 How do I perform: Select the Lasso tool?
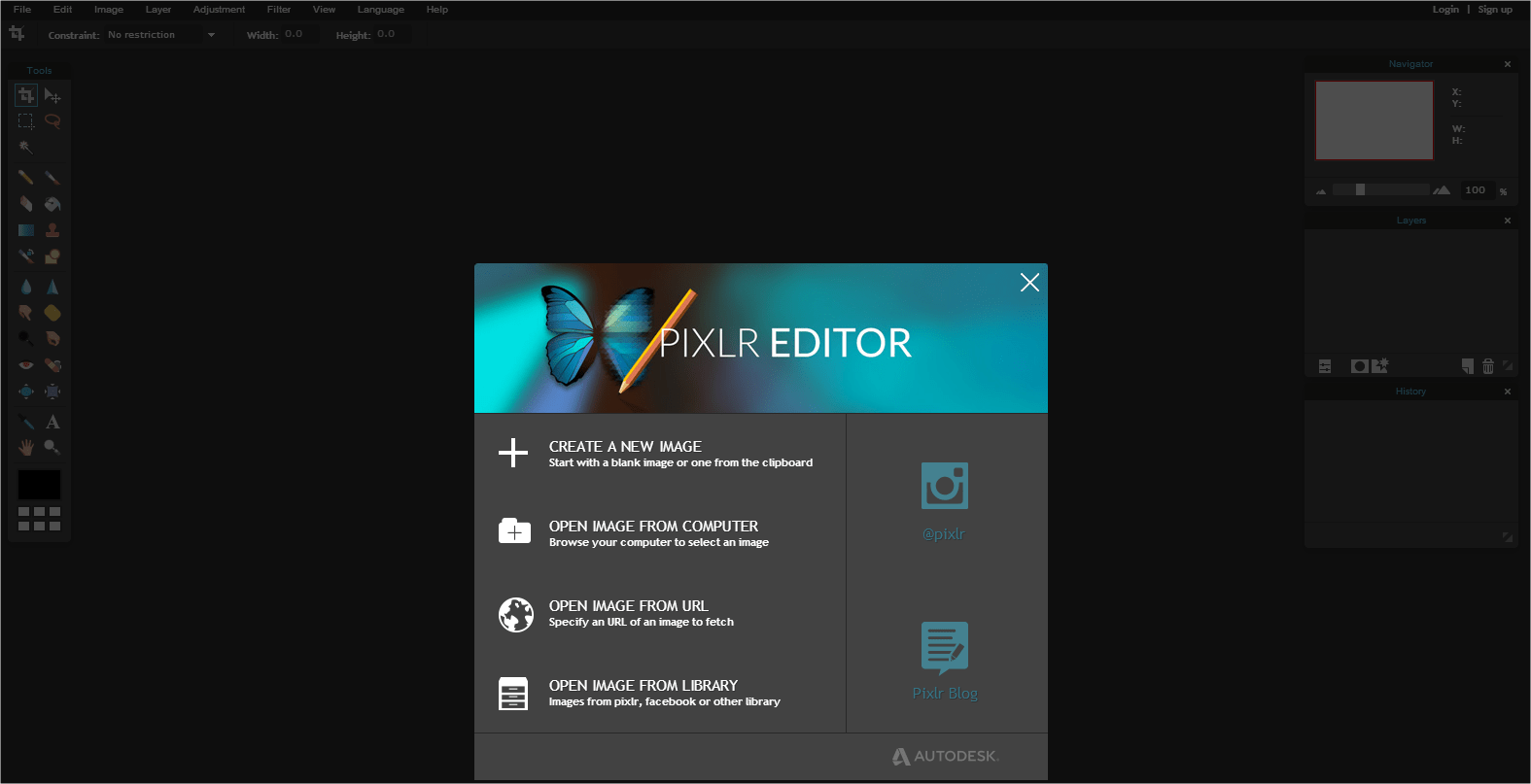pyautogui.click(x=52, y=121)
